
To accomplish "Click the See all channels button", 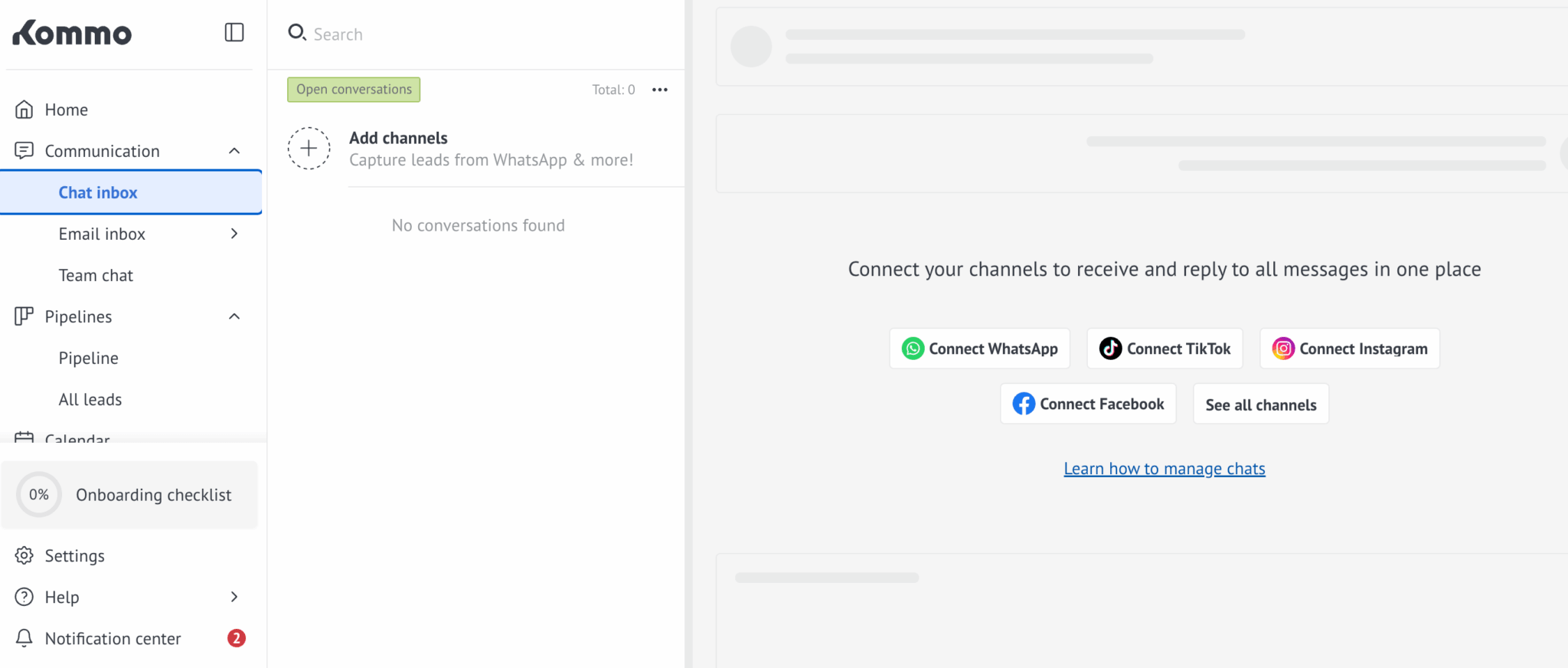I will 1261,404.
